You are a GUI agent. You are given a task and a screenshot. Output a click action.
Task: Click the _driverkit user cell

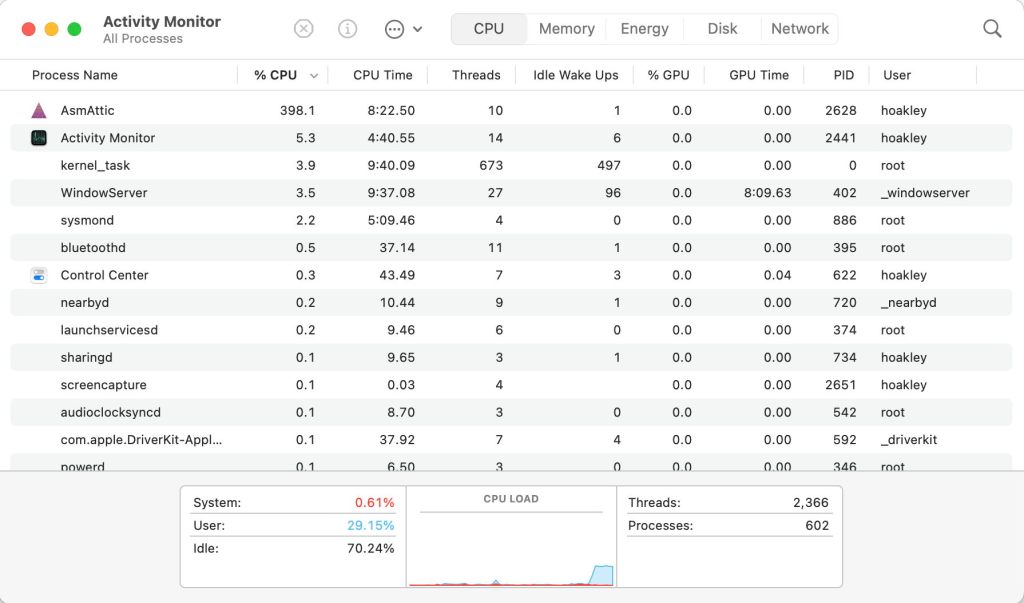pyautogui.click(x=908, y=440)
